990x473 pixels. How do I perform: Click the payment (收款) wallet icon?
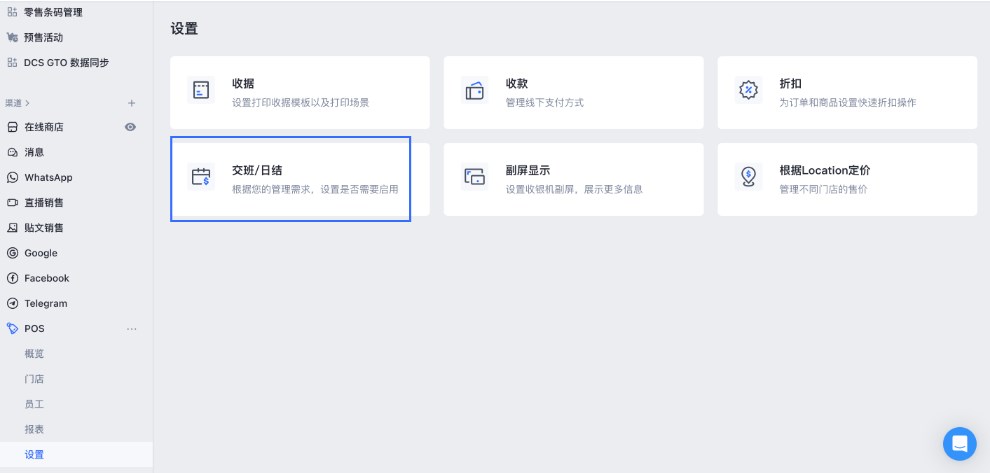click(x=474, y=91)
